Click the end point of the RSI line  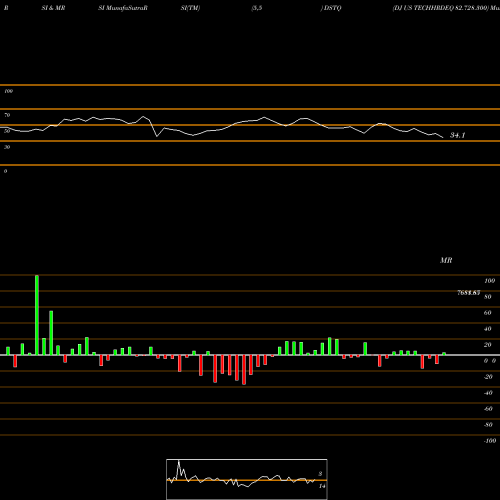(x=443, y=137)
